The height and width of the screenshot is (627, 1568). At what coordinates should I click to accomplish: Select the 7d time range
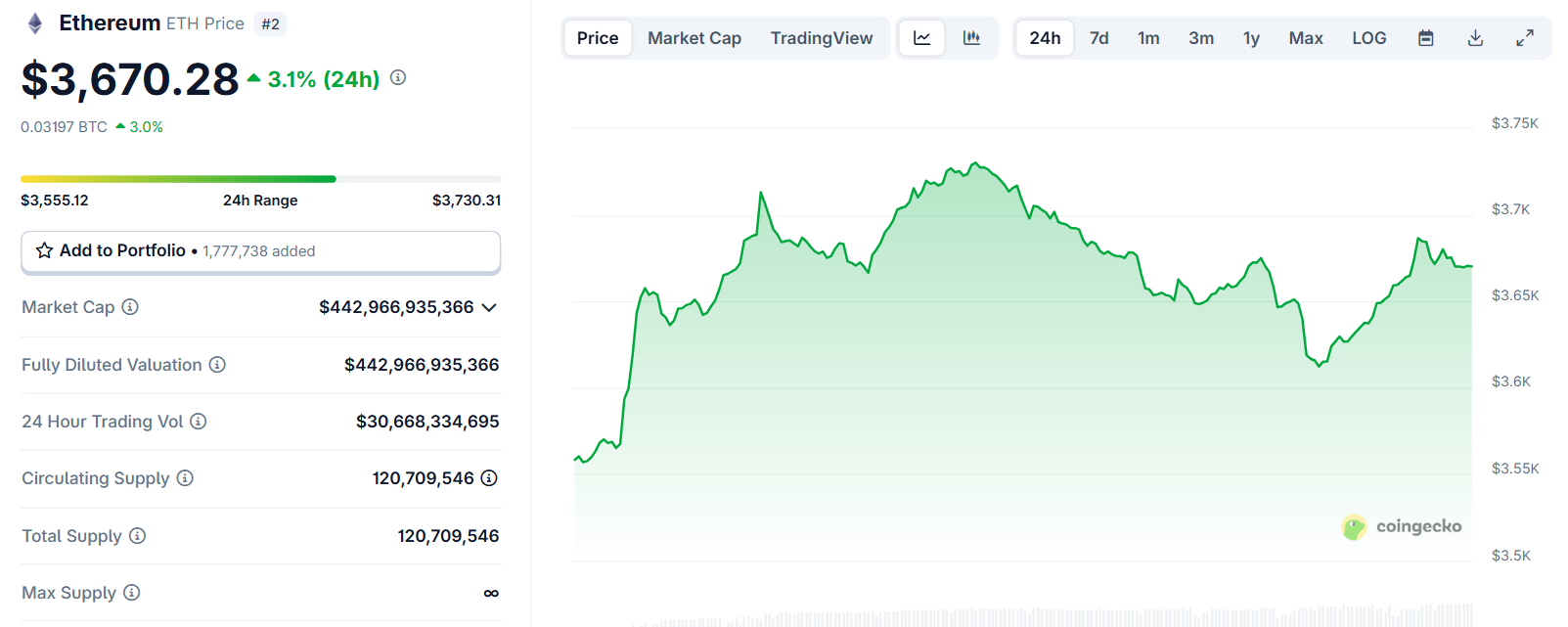[x=1099, y=38]
